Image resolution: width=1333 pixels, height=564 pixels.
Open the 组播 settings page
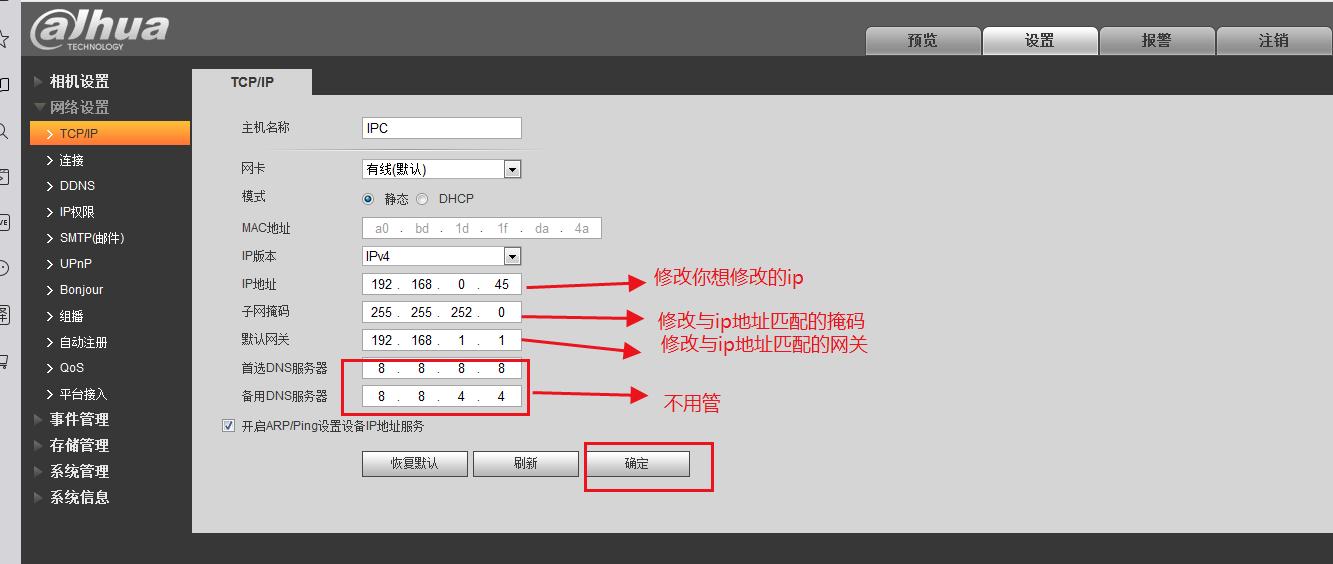click(71, 316)
